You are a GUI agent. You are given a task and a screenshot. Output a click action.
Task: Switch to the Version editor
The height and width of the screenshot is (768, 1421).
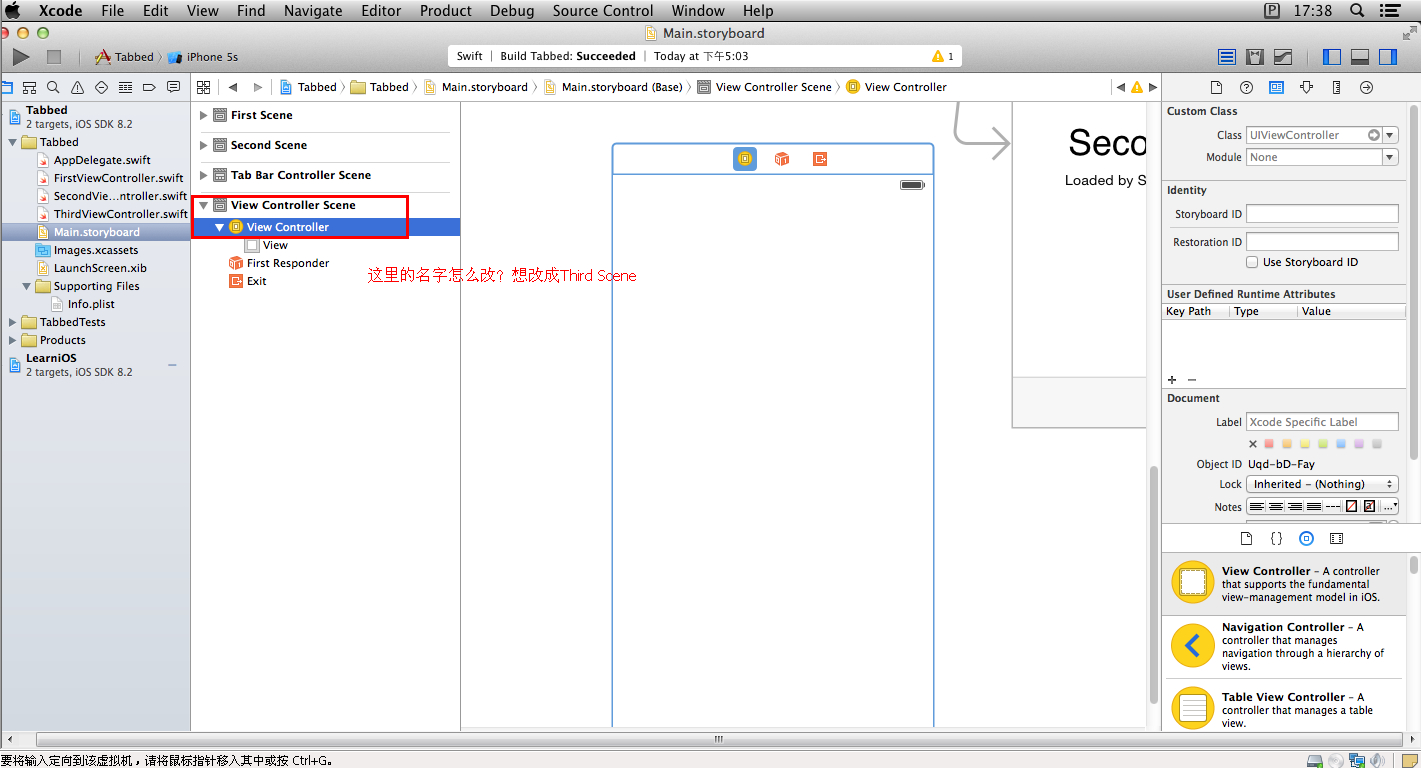(1283, 57)
